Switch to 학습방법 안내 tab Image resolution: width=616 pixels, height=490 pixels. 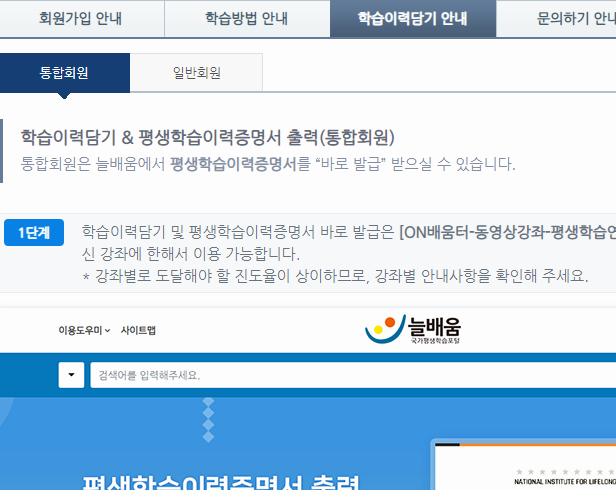[x=247, y=18]
